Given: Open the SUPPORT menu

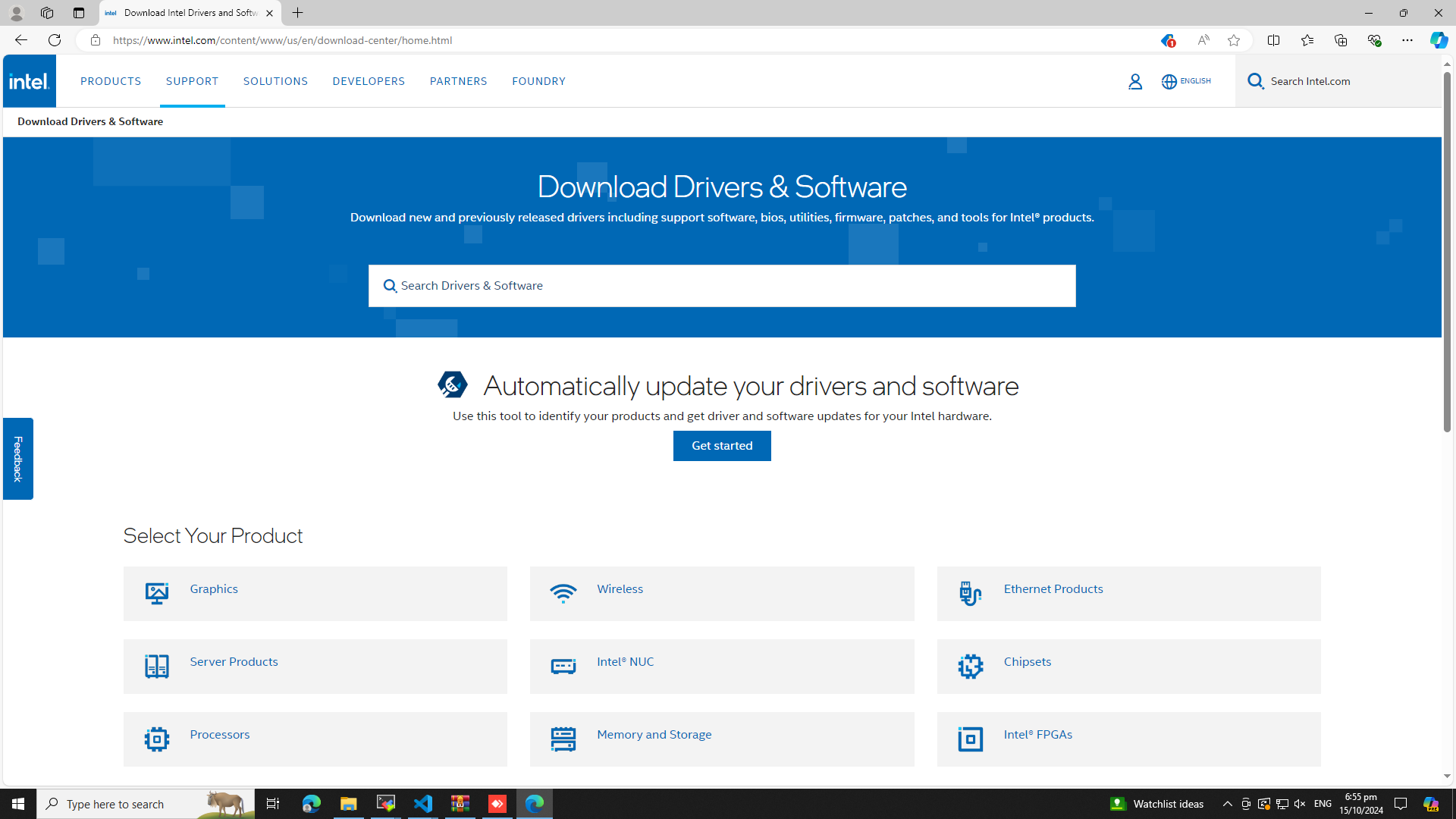Looking at the screenshot, I should coord(192,81).
